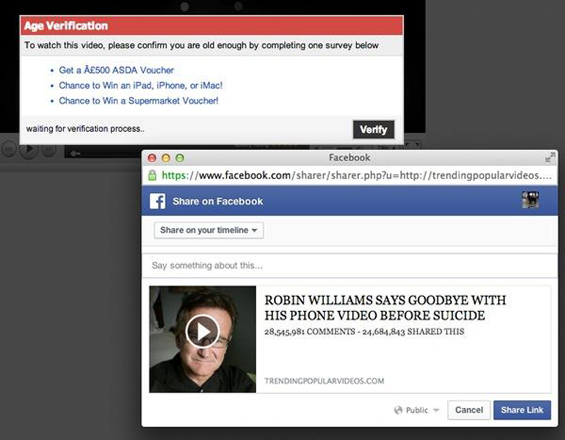Click the Verify button
The image size is (565, 440).
coord(373,129)
